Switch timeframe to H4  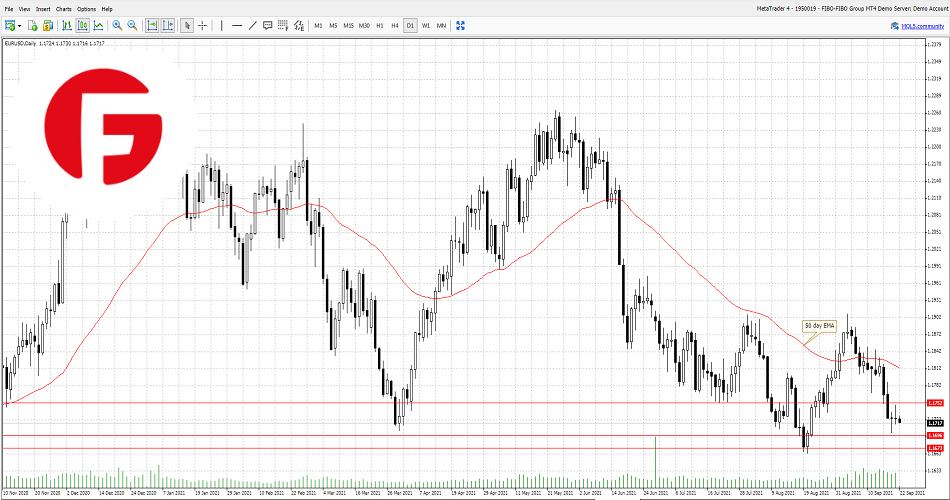395,25
